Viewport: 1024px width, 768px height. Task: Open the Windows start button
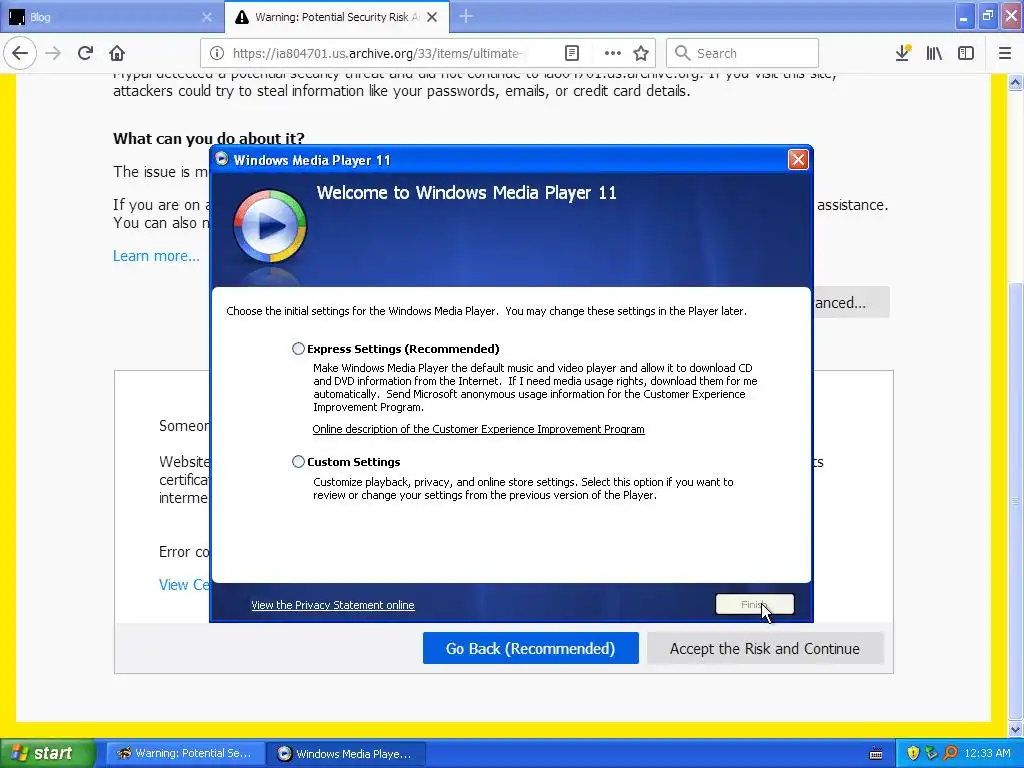(47, 753)
